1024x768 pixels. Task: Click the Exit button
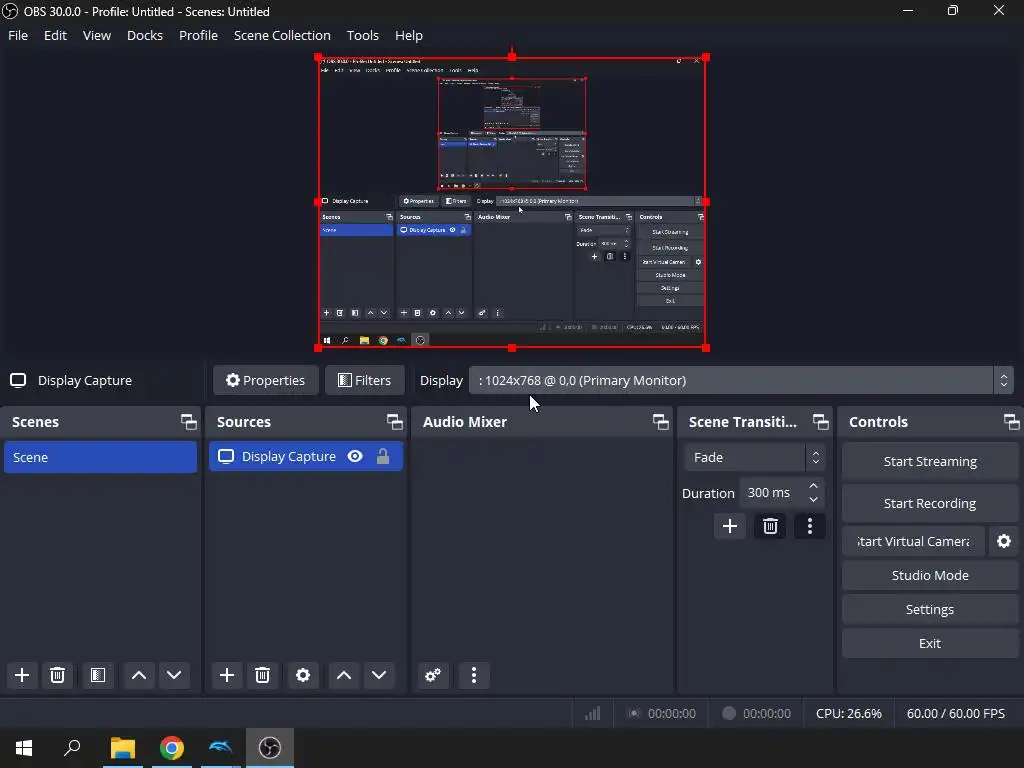pyautogui.click(x=930, y=643)
